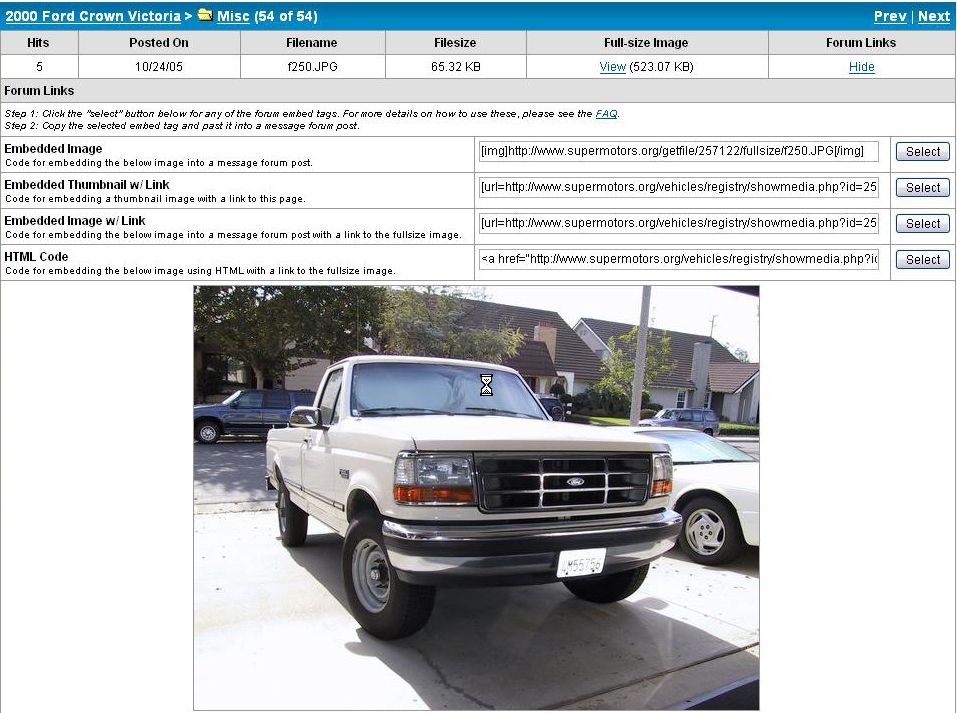Click the Full-size Image column header
957x713 pixels.
click(x=646, y=43)
